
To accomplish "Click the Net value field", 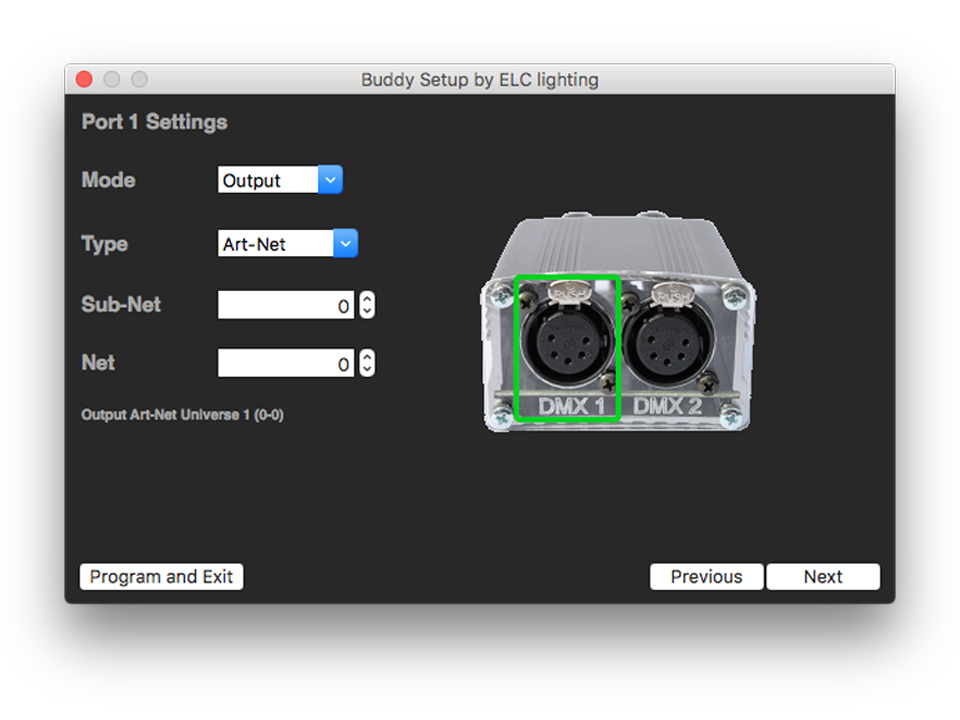I will (286, 364).
